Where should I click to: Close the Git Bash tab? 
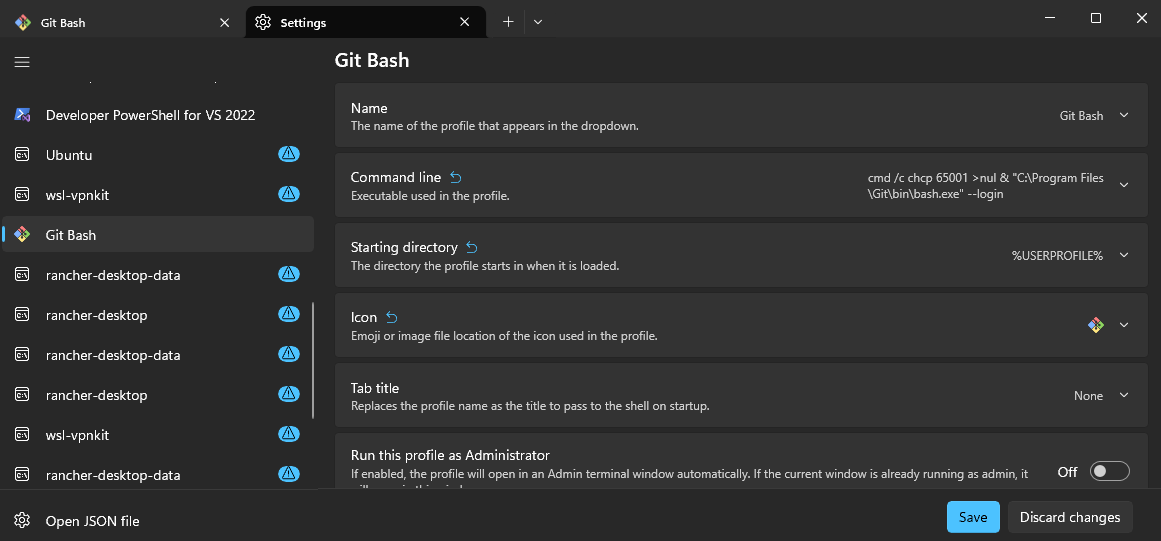click(x=224, y=22)
